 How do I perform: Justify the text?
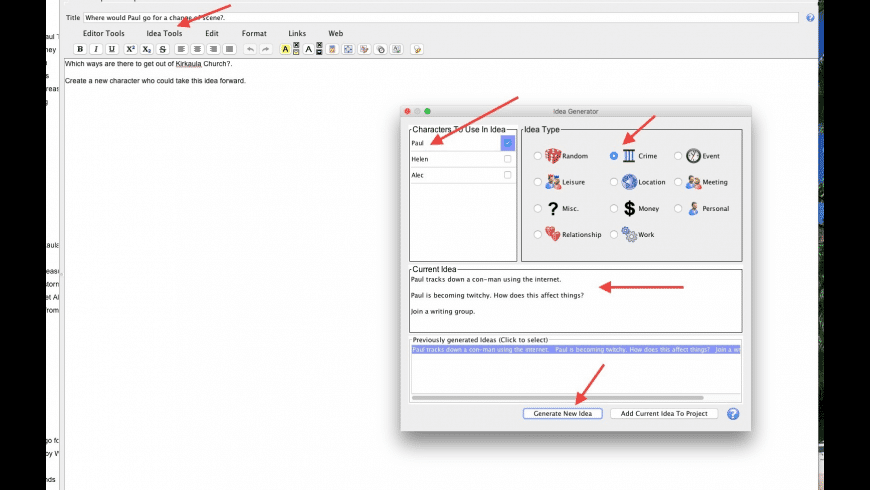click(229, 49)
